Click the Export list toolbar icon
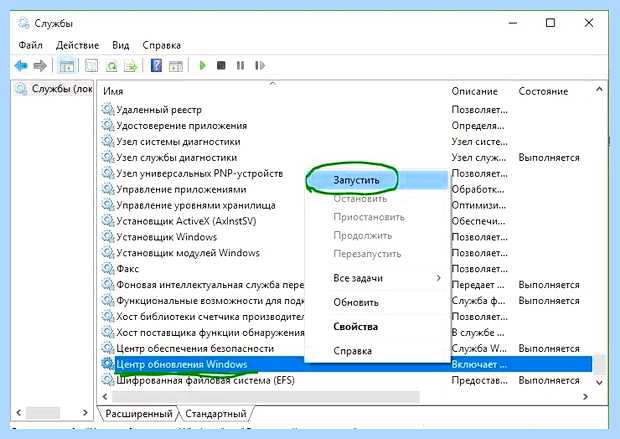Screen dimensions: 620x439 (130, 66)
